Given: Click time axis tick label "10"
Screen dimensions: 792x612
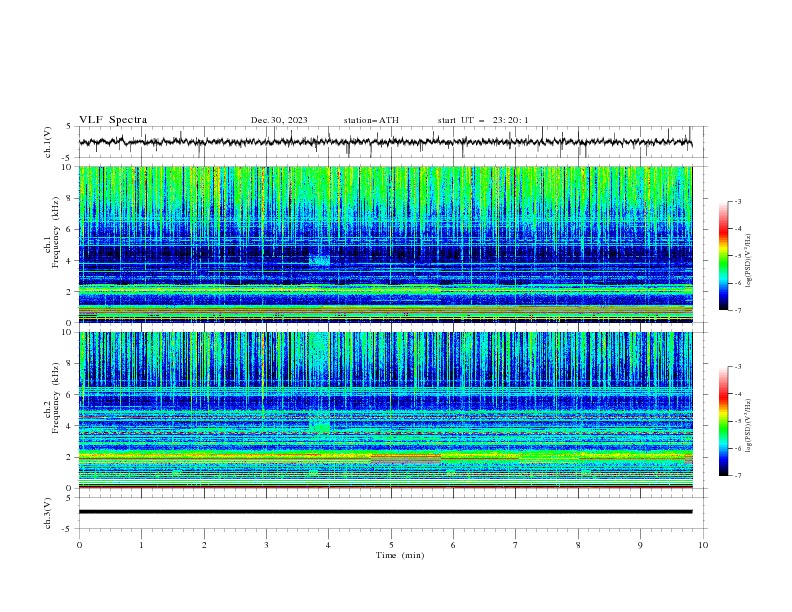Looking at the screenshot, I should (703, 545).
